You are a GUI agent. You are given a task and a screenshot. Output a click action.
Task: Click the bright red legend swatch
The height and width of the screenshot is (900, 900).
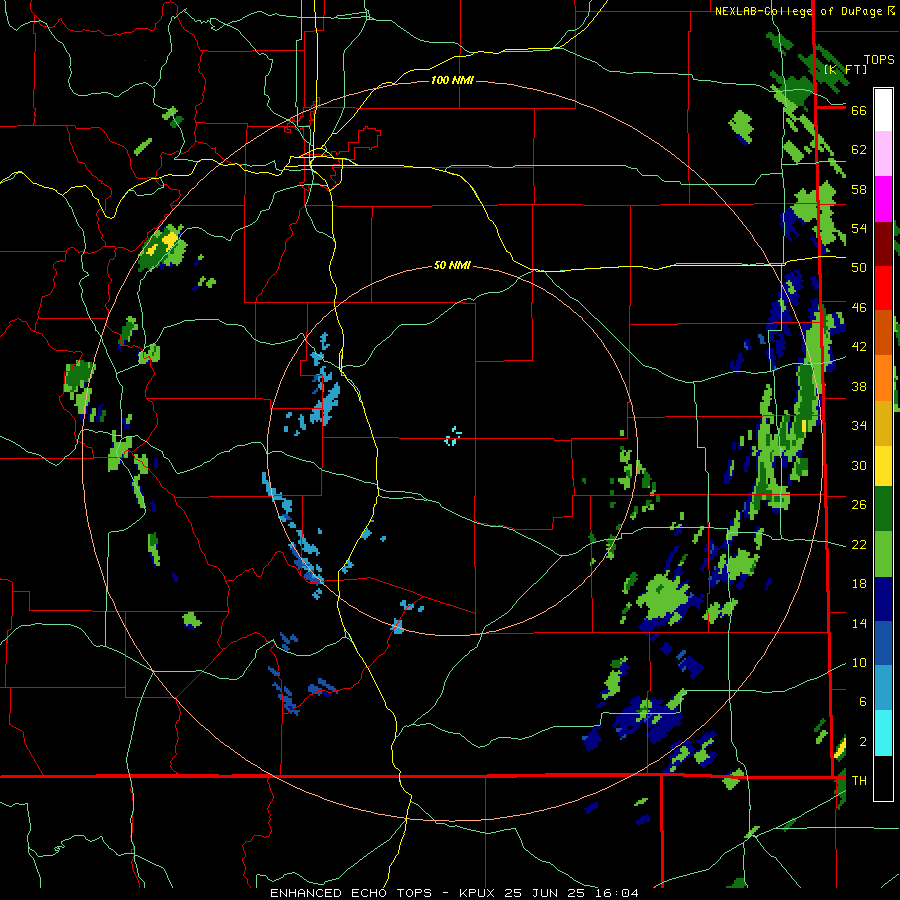tap(883, 288)
